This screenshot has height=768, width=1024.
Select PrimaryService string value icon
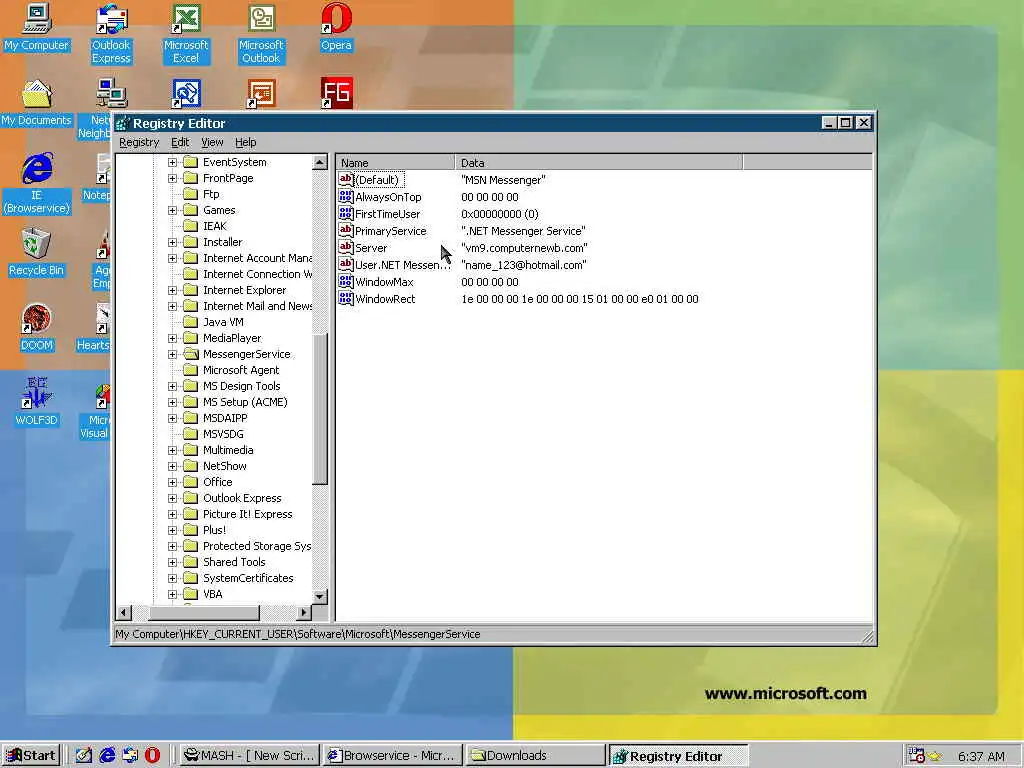[345, 231]
